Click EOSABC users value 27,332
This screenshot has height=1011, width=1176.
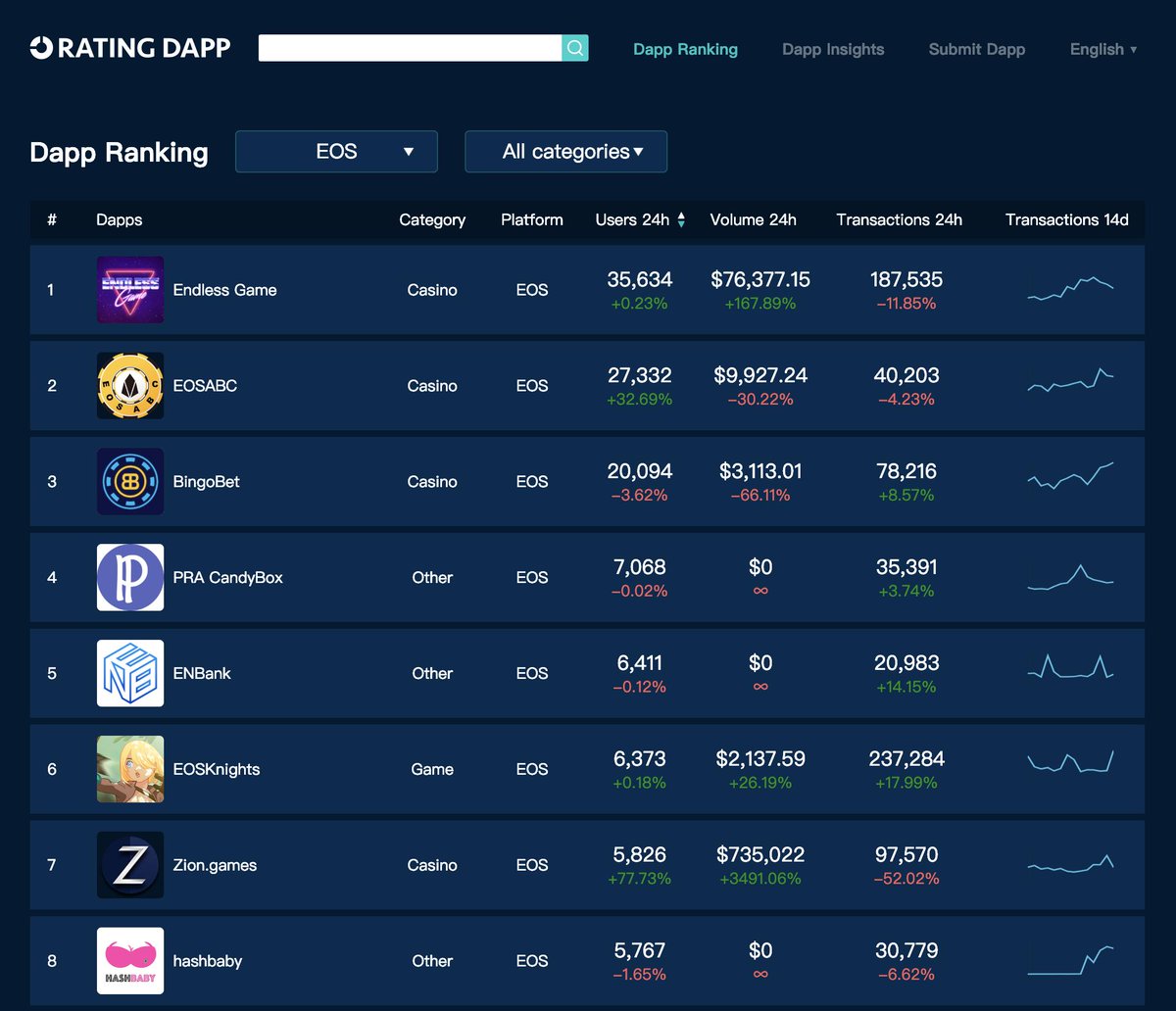pos(640,375)
